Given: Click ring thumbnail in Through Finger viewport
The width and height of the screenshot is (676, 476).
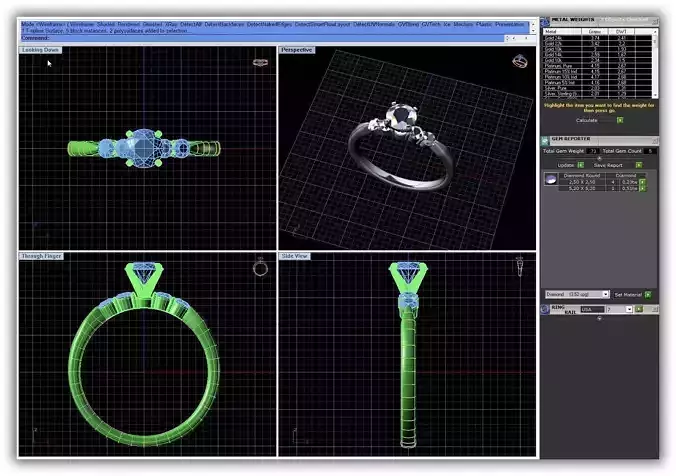Looking at the screenshot, I should 260,267.
